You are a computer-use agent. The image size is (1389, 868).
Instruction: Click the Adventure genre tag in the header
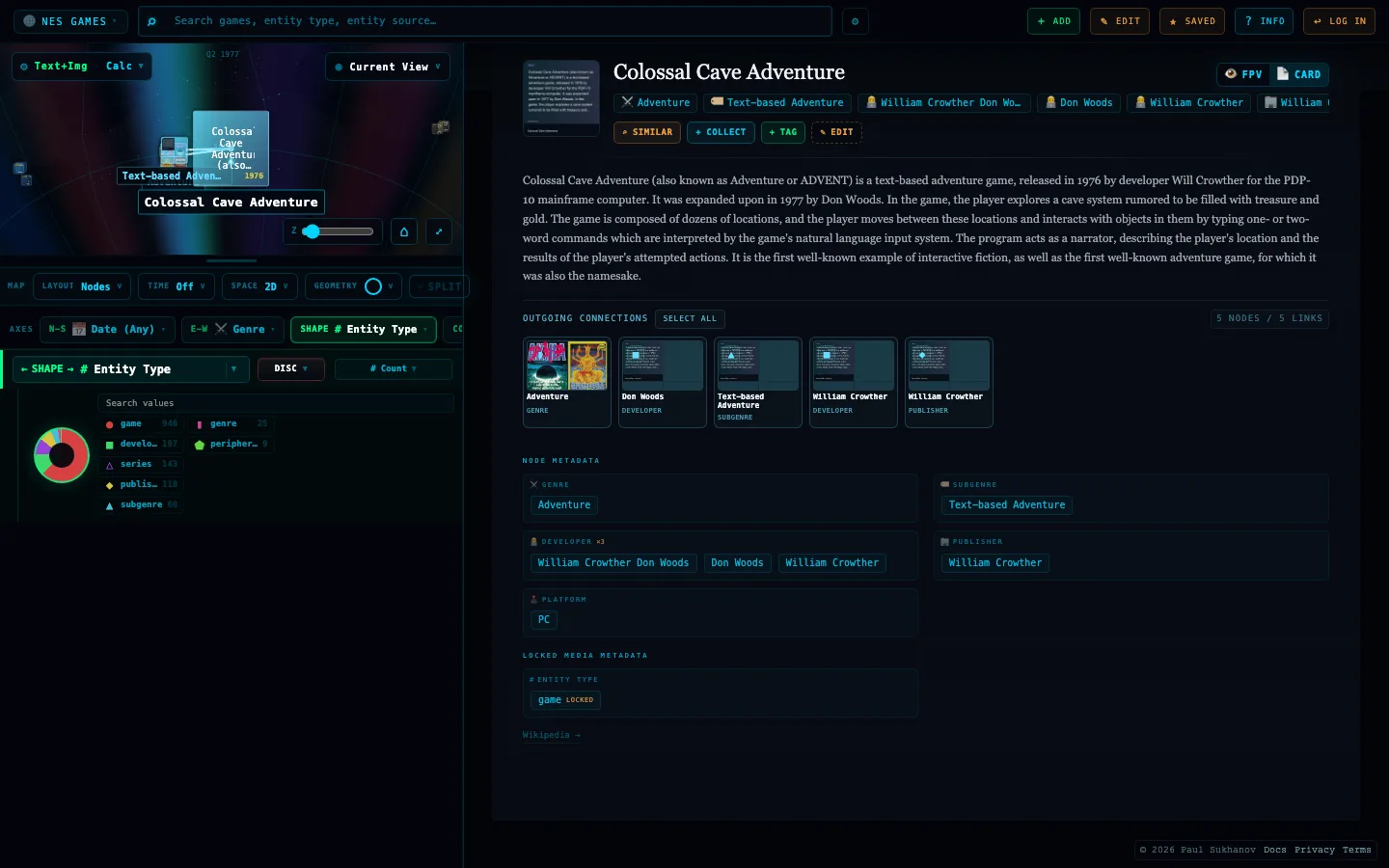[x=656, y=103]
